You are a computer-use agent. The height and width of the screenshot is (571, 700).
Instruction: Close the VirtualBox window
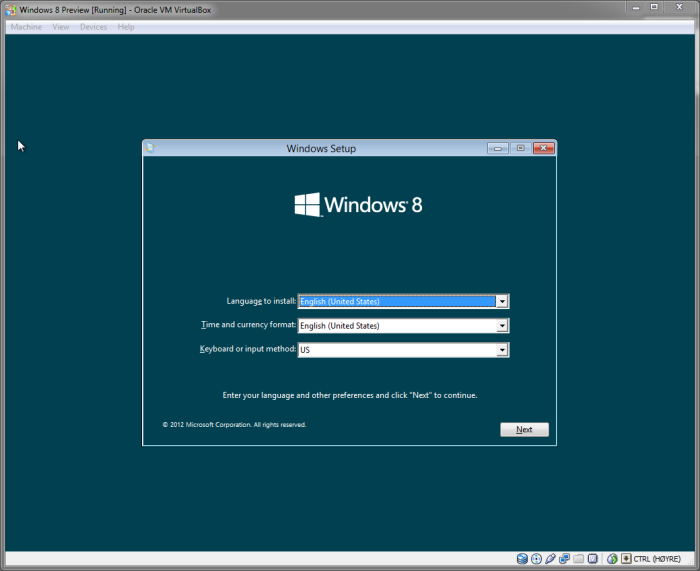[x=679, y=7]
